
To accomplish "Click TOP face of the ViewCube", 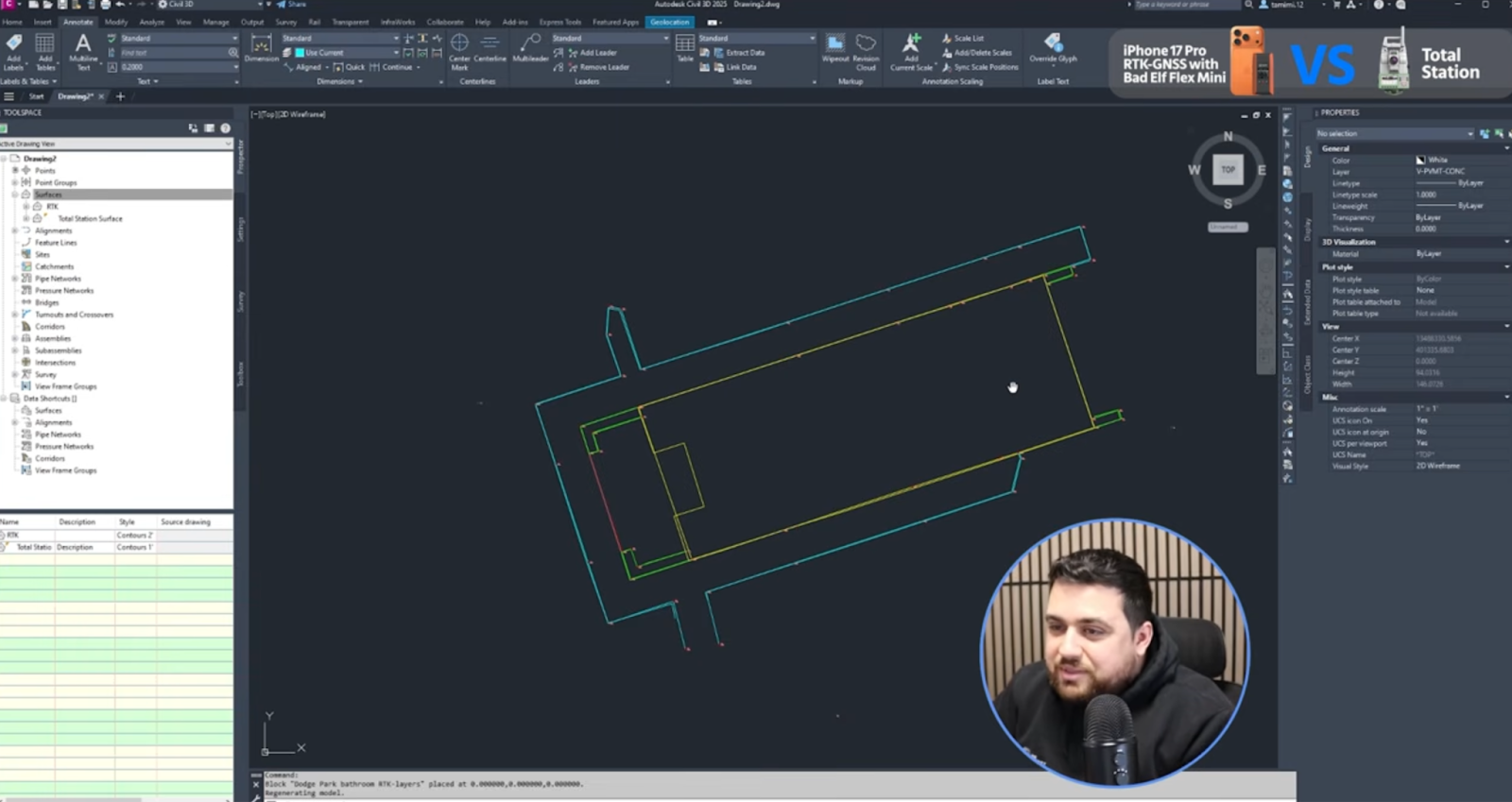I will (x=1228, y=169).
